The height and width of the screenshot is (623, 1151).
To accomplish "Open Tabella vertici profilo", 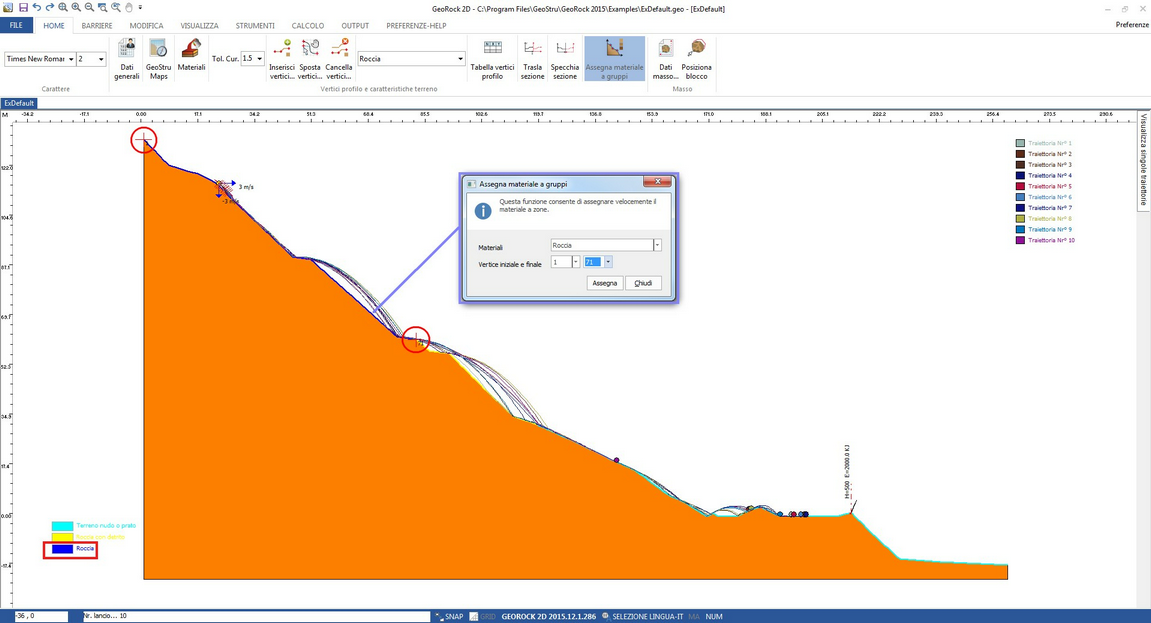I will pos(493,59).
